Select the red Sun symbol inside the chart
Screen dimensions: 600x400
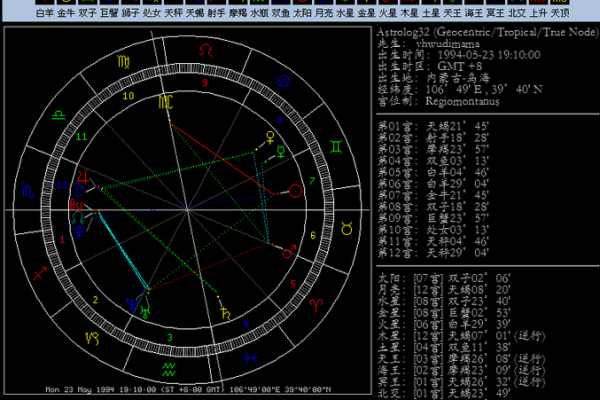click(x=295, y=190)
